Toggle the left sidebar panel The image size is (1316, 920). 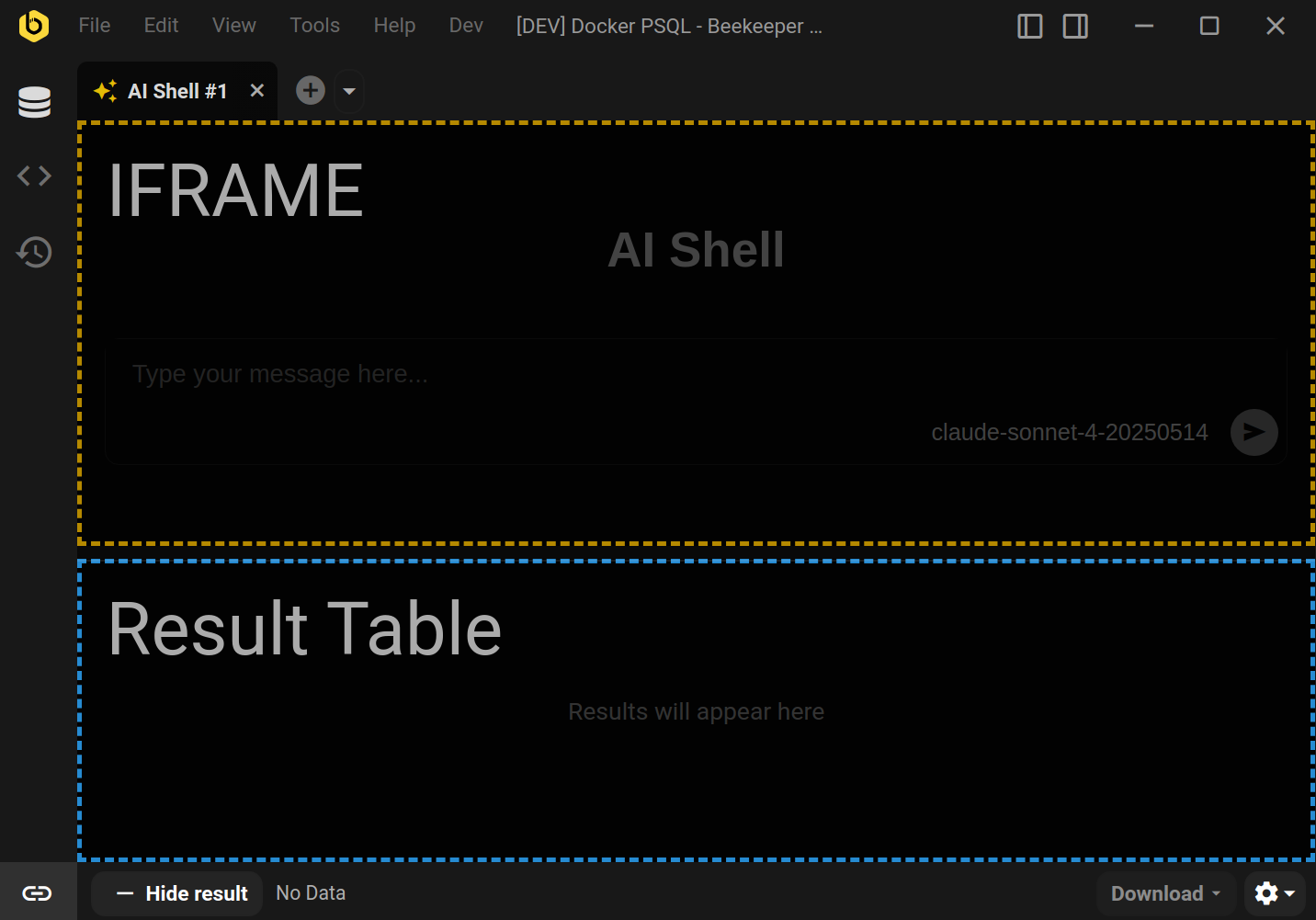click(x=1030, y=26)
